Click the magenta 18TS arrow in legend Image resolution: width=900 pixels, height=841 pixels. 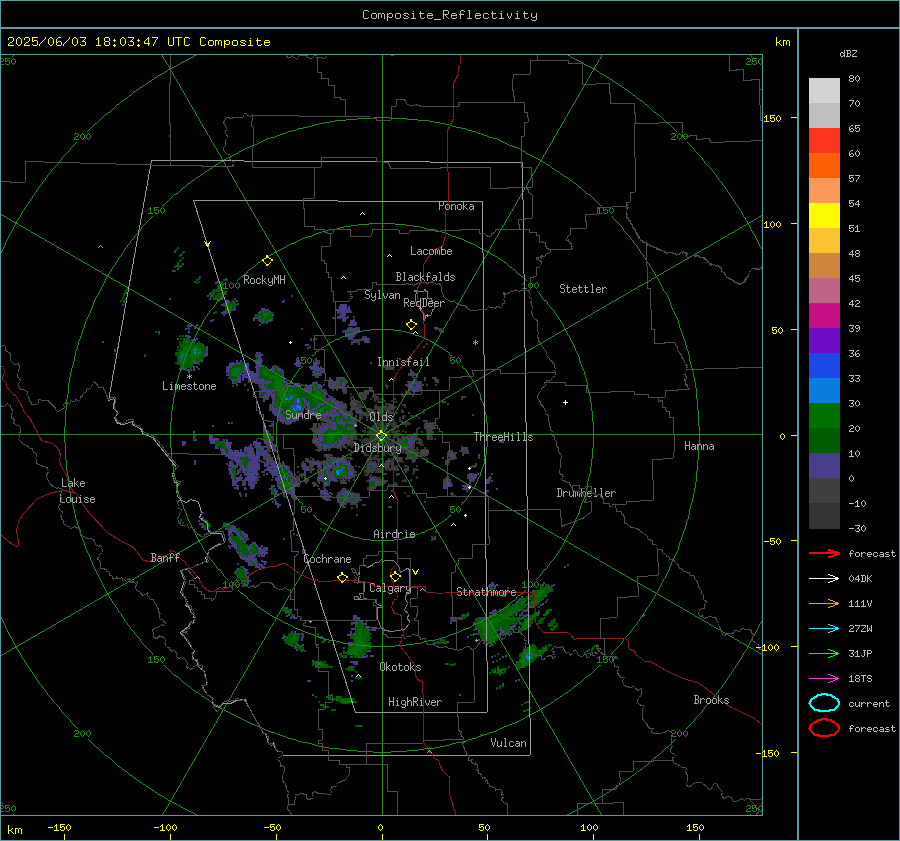click(x=824, y=679)
